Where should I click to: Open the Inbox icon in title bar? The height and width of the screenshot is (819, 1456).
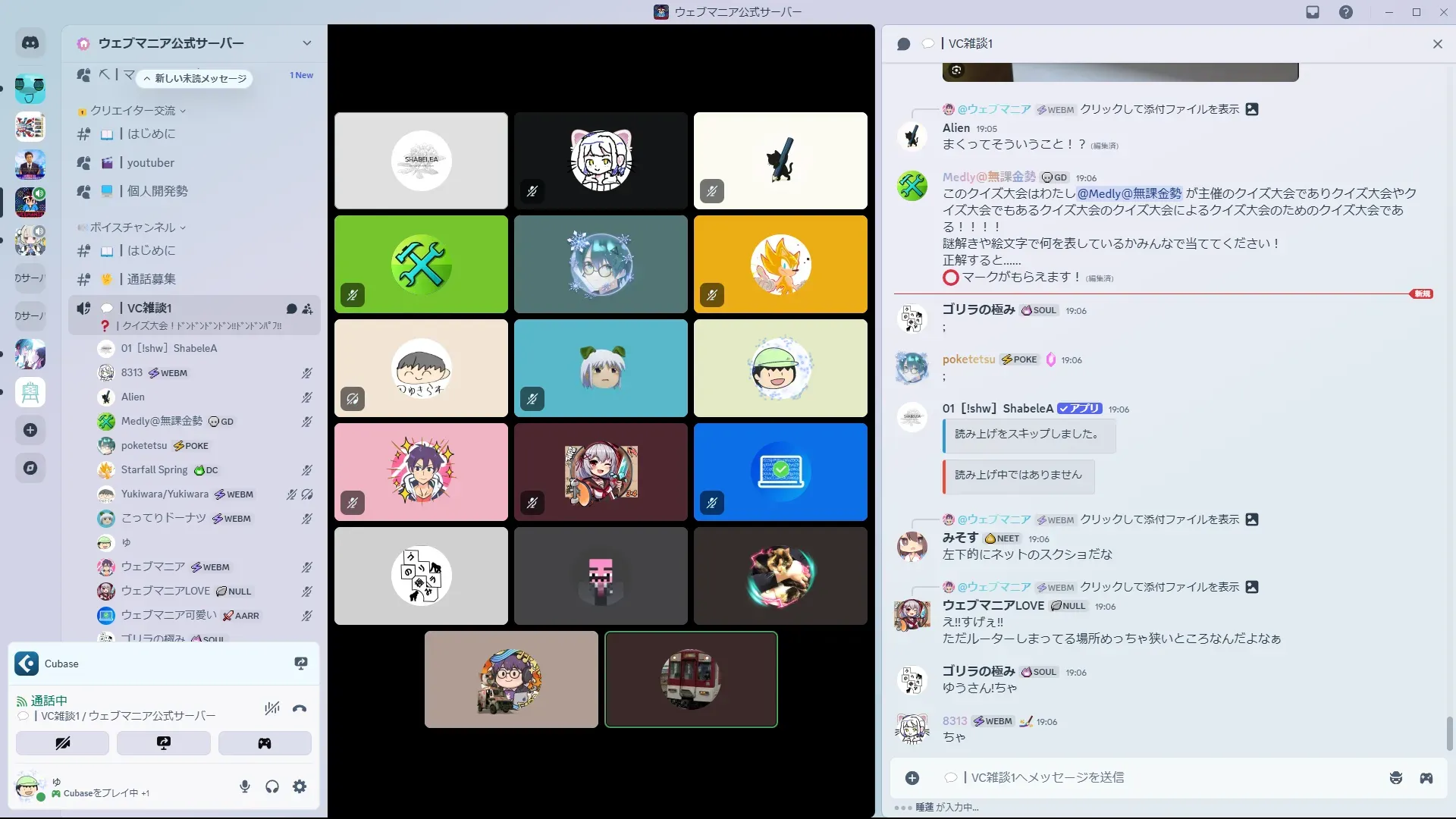[x=1313, y=12]
